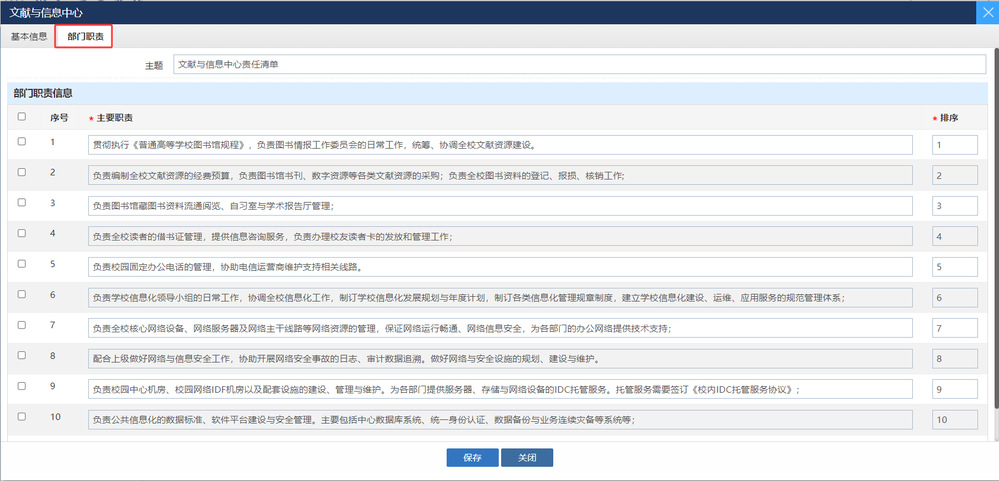Mark the checkbox for row 10
The width and height of the screenshot is (999, 481).
(x=22, y=417)
